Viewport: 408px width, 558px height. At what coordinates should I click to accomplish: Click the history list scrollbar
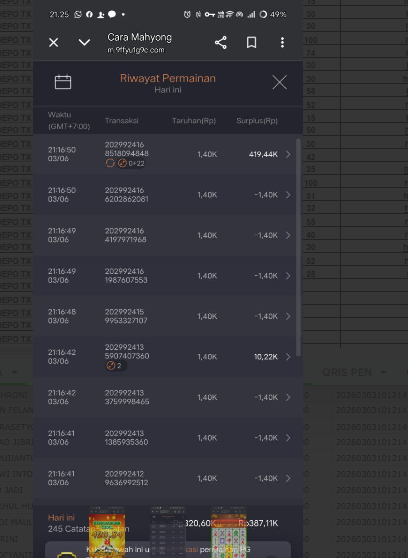[x=298, y=247]
